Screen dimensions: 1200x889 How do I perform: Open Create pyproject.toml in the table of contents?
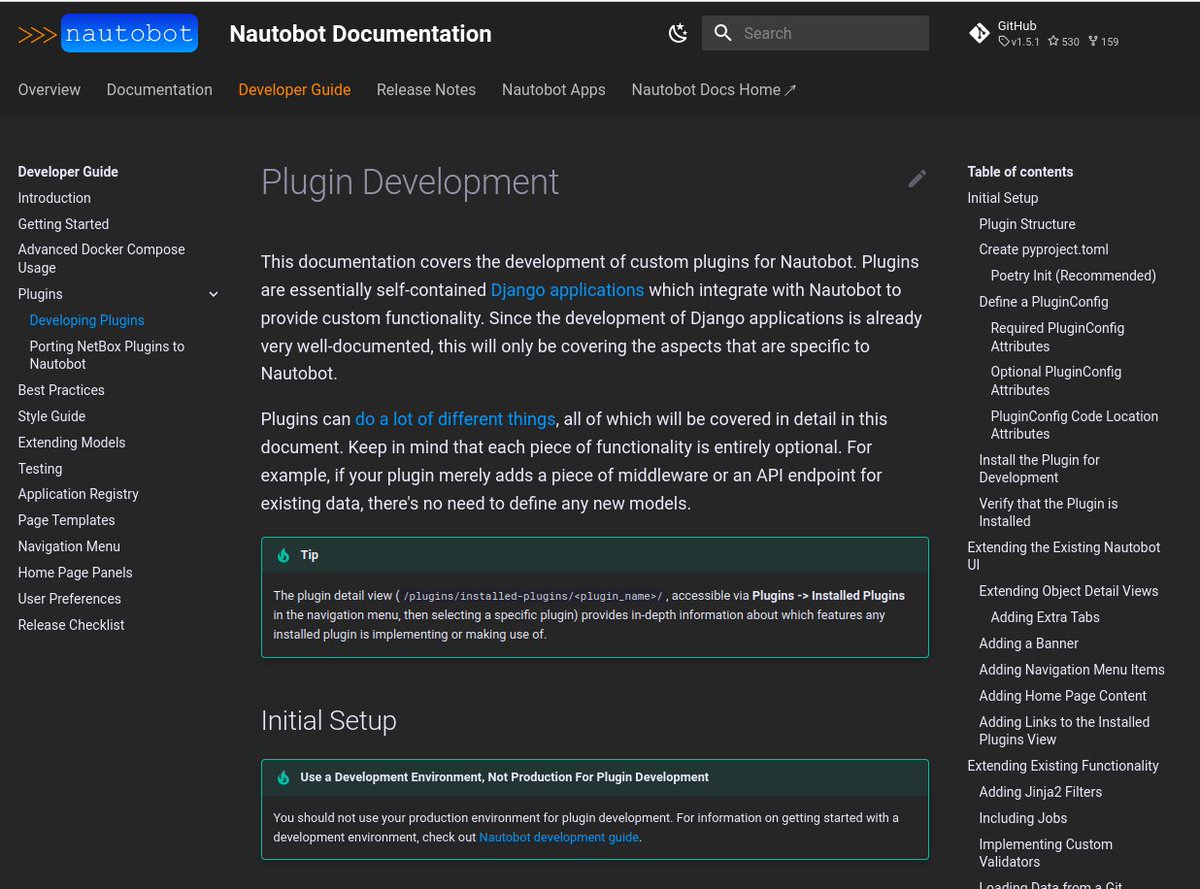[x=1043, y=249]
